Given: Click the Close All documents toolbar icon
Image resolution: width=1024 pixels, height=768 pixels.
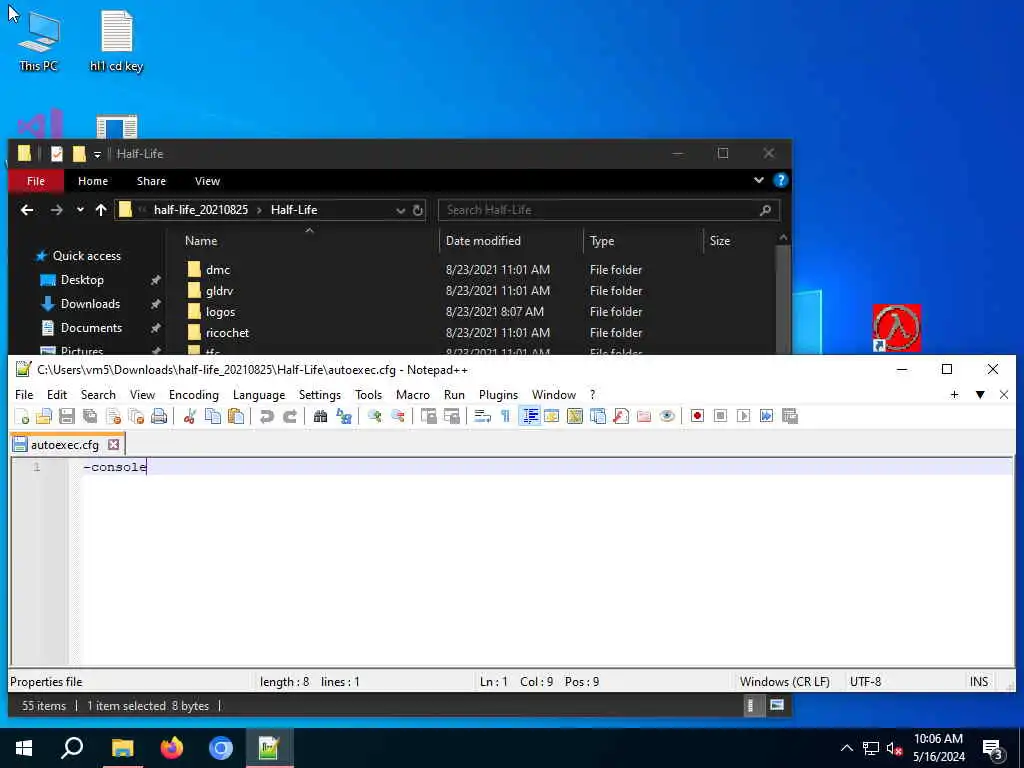Looking at the screenshot, I should click(x=136, y=416).
